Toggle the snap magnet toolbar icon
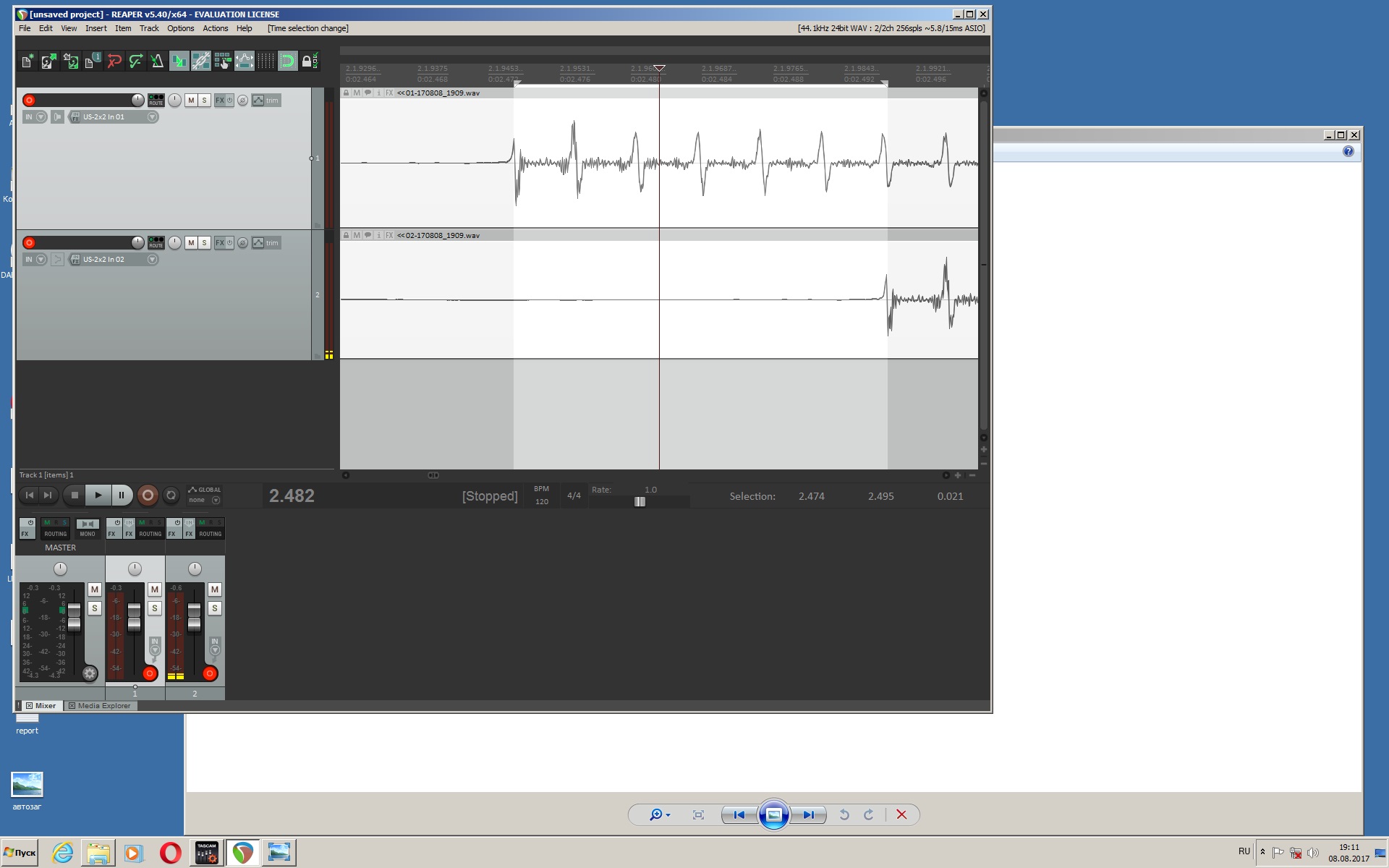This screenshot has width=1389, height=868. pos(287,61)
